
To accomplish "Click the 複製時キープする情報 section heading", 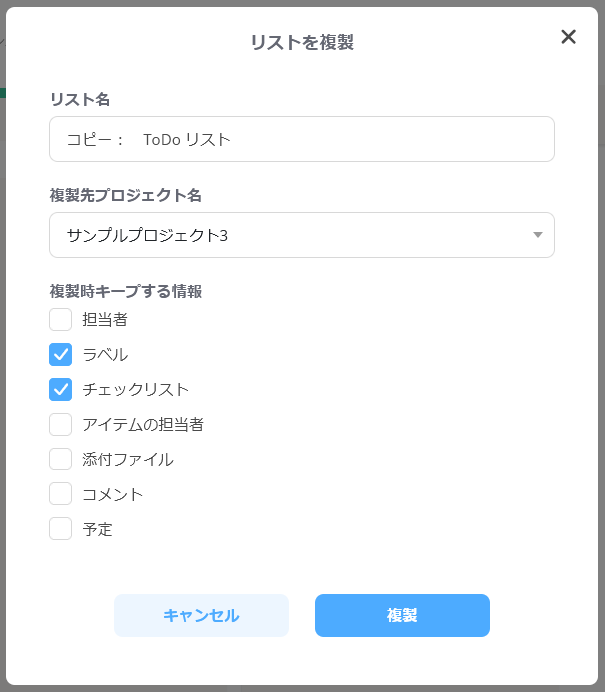I will tap(126, 291).
